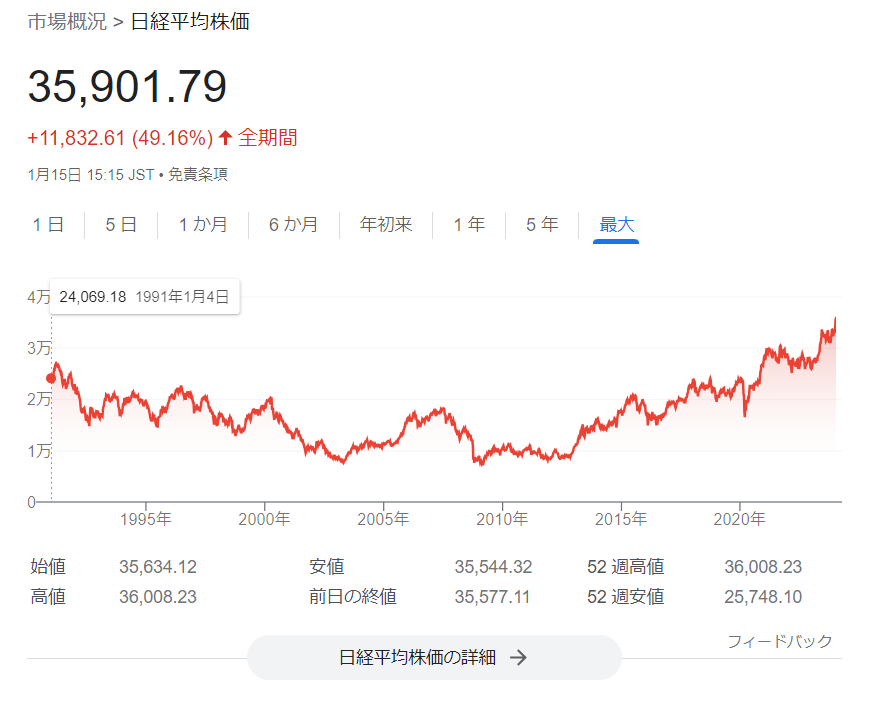The height and width of the screenshot is (705, 888).
Task: Switch chart to 5日 range
Action: click(121, 225)
